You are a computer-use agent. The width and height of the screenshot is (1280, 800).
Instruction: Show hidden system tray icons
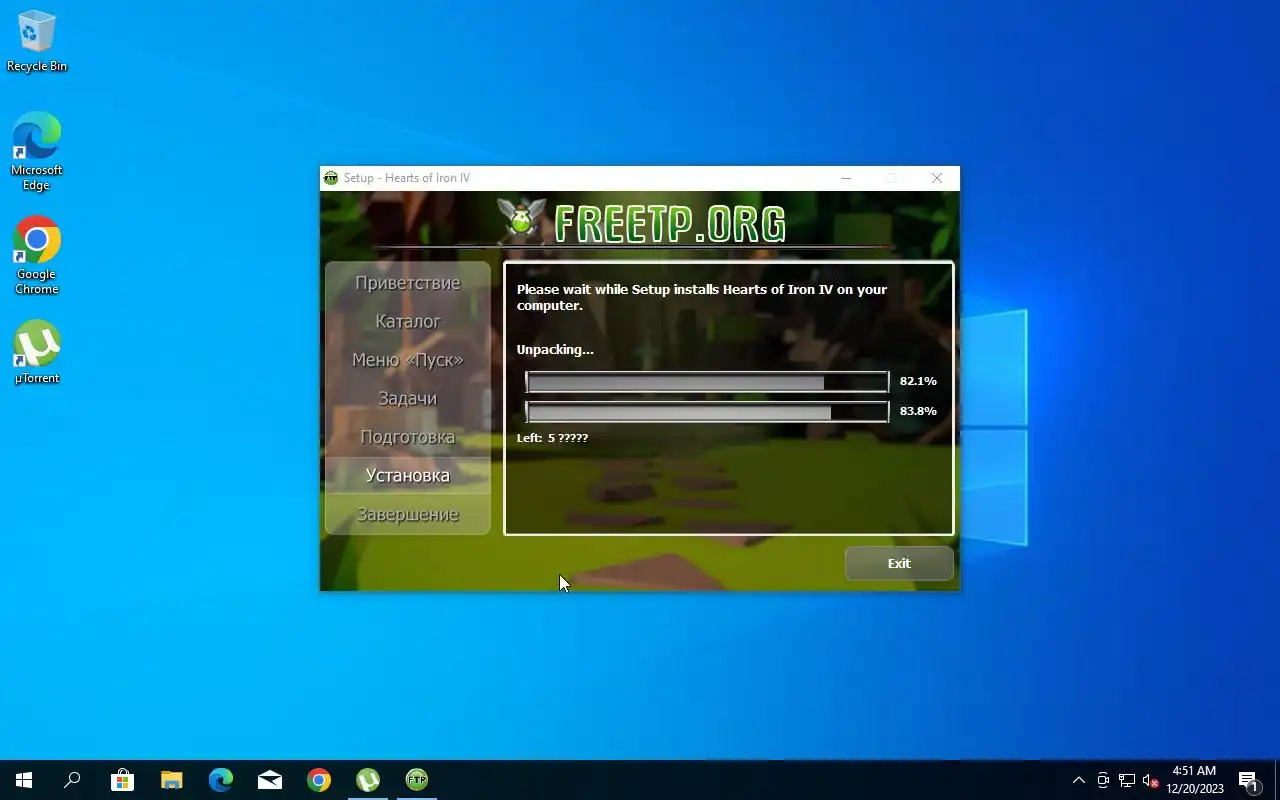(1079, 780)
